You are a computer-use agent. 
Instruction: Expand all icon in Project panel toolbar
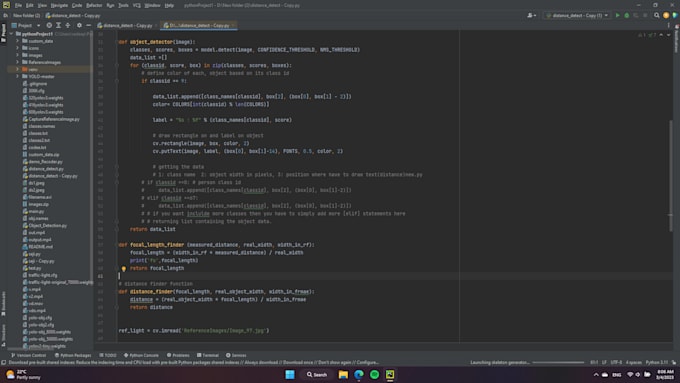[x=59, y=26]
